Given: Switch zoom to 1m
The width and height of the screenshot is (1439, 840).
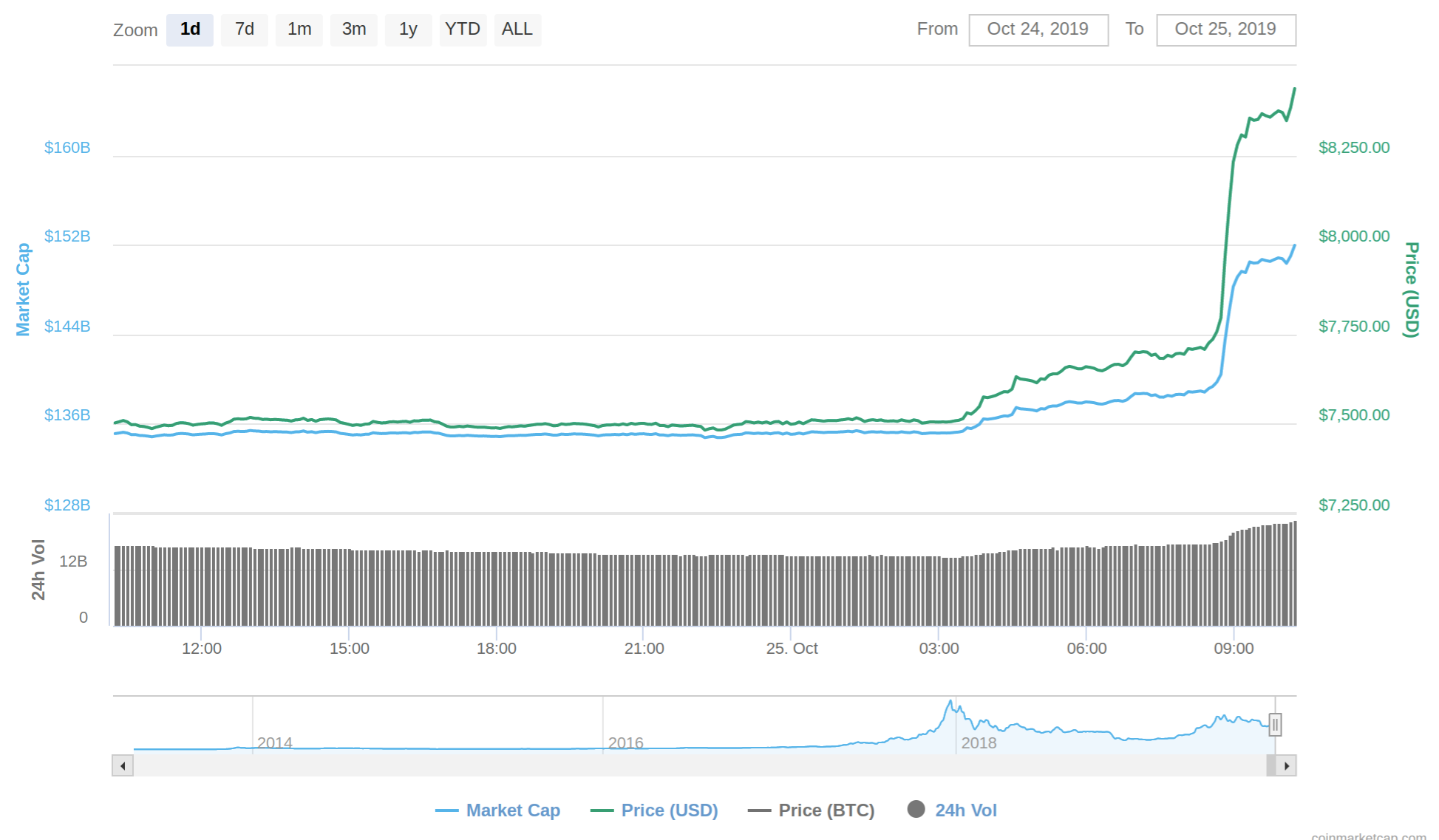Looking at the screenshot, I should [x=299, y=30].
